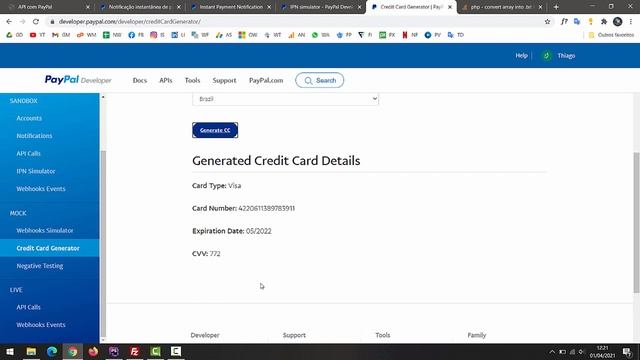
Task: Open the APIs menu
Action: (x=166, y=80)
